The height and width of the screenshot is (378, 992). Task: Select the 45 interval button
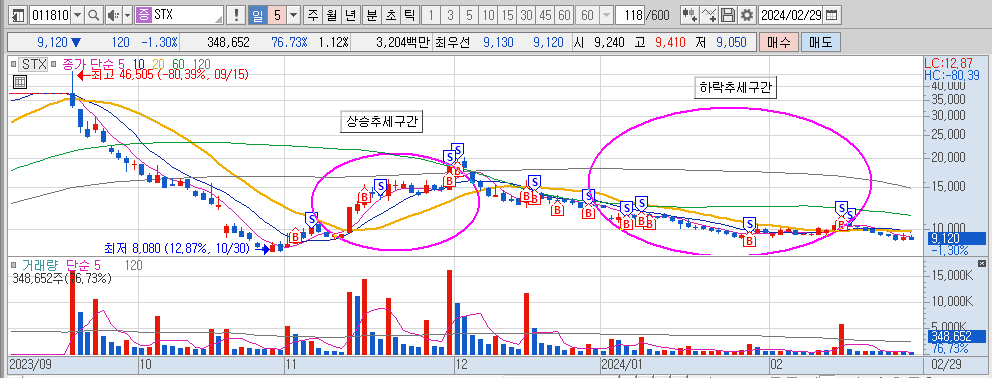pos(546,15)
